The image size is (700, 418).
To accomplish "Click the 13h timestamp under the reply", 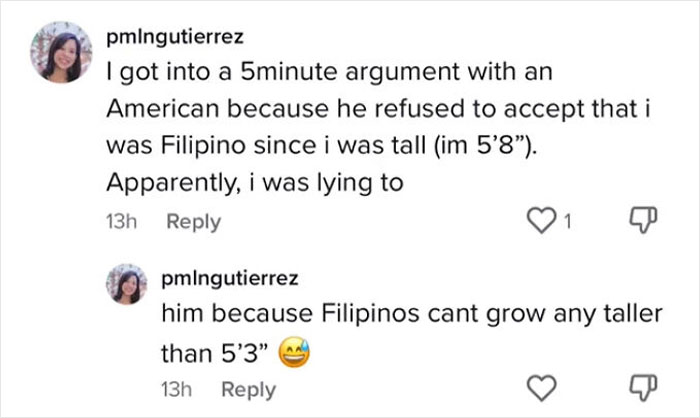I will (176, 388).
